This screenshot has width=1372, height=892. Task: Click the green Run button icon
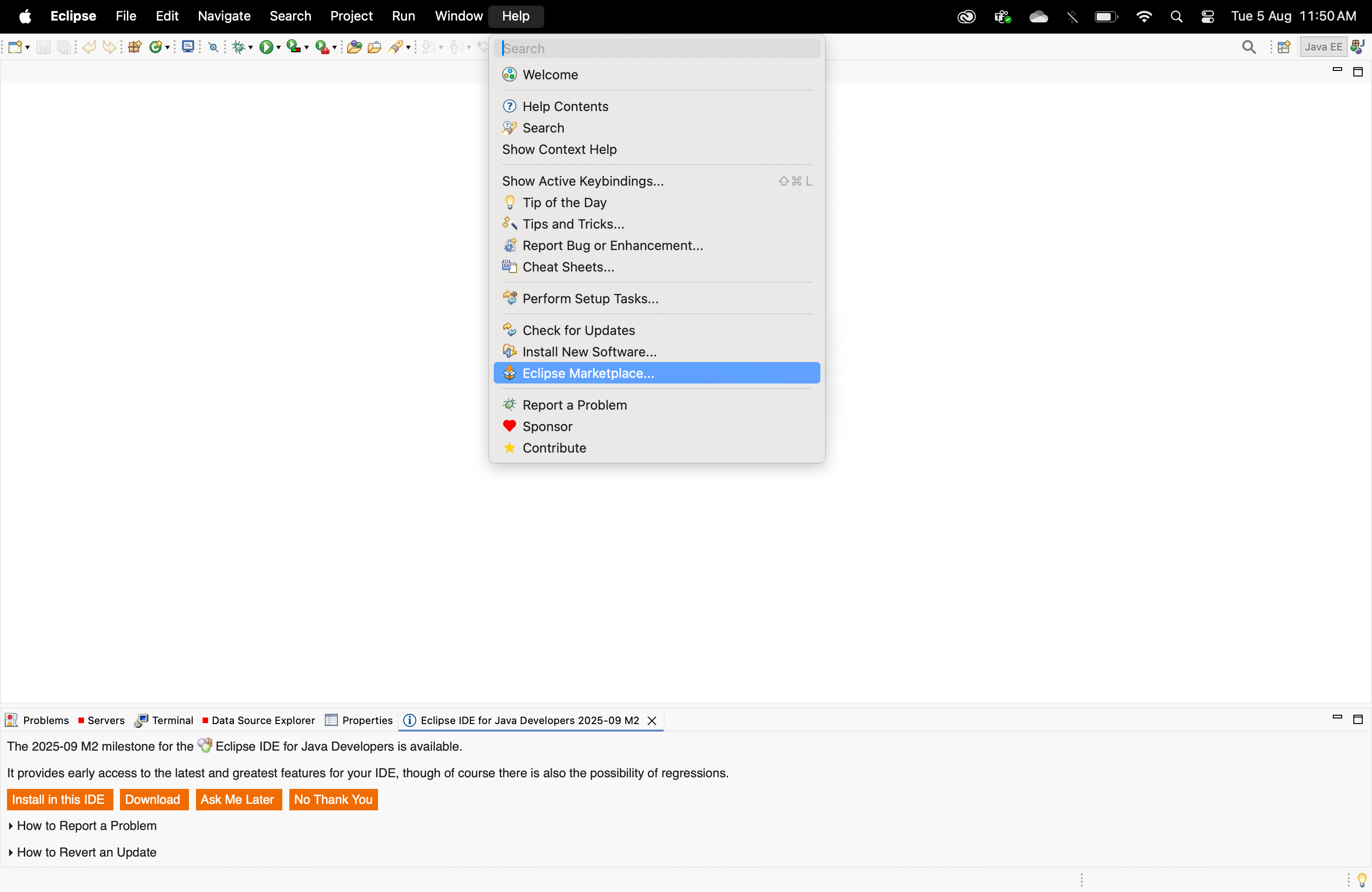266,47
